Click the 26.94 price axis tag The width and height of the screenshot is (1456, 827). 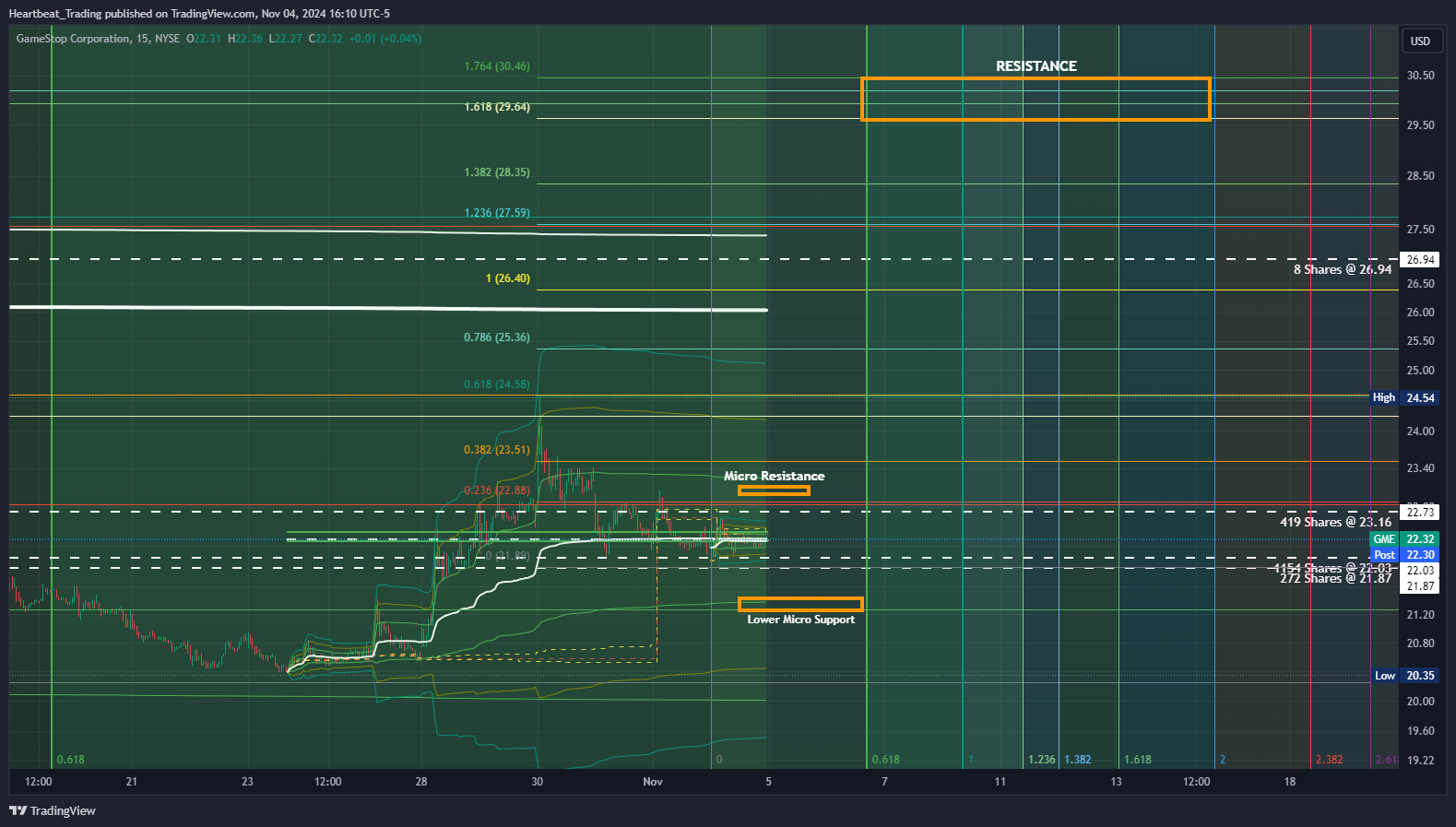coord(1420,260)
